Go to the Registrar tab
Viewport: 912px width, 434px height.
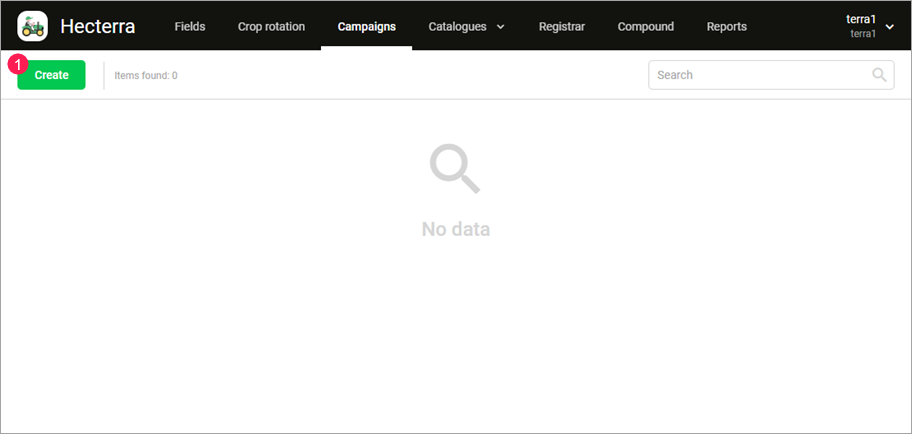(562, 26)
